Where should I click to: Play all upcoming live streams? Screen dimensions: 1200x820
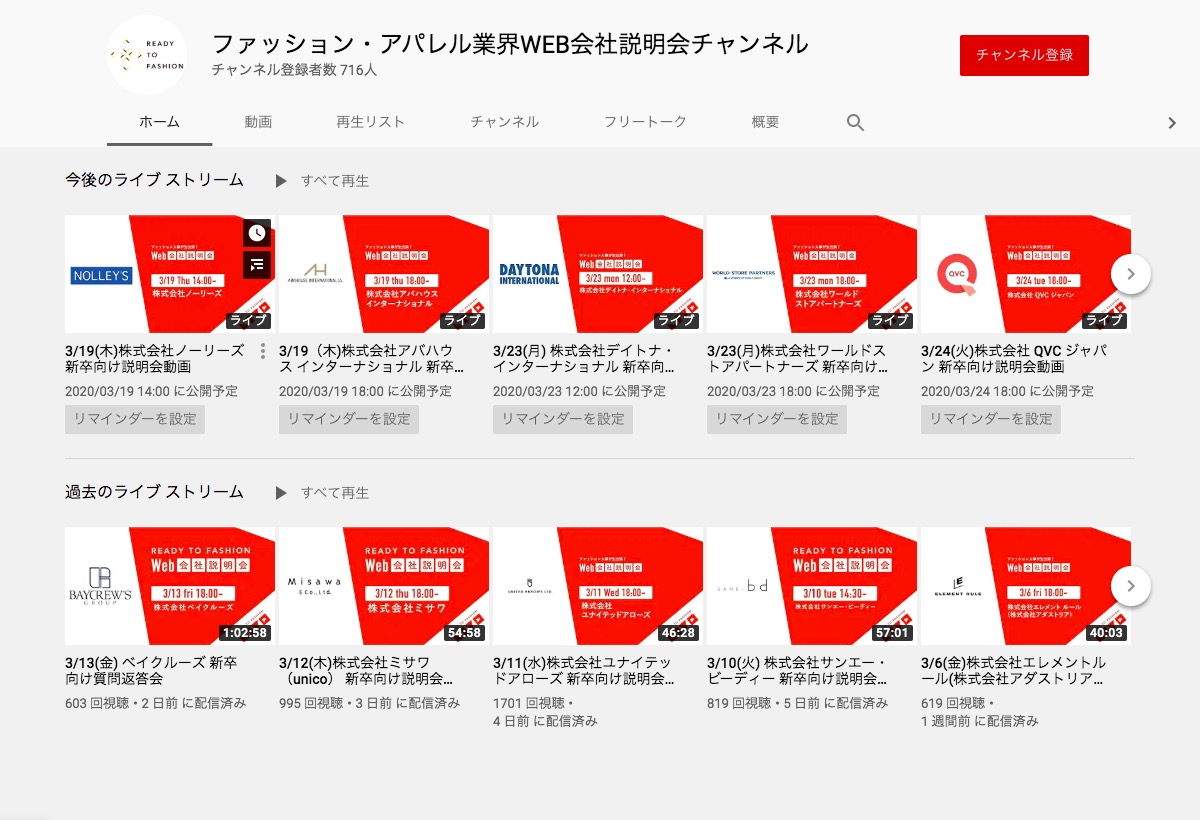tap(322, 181)
